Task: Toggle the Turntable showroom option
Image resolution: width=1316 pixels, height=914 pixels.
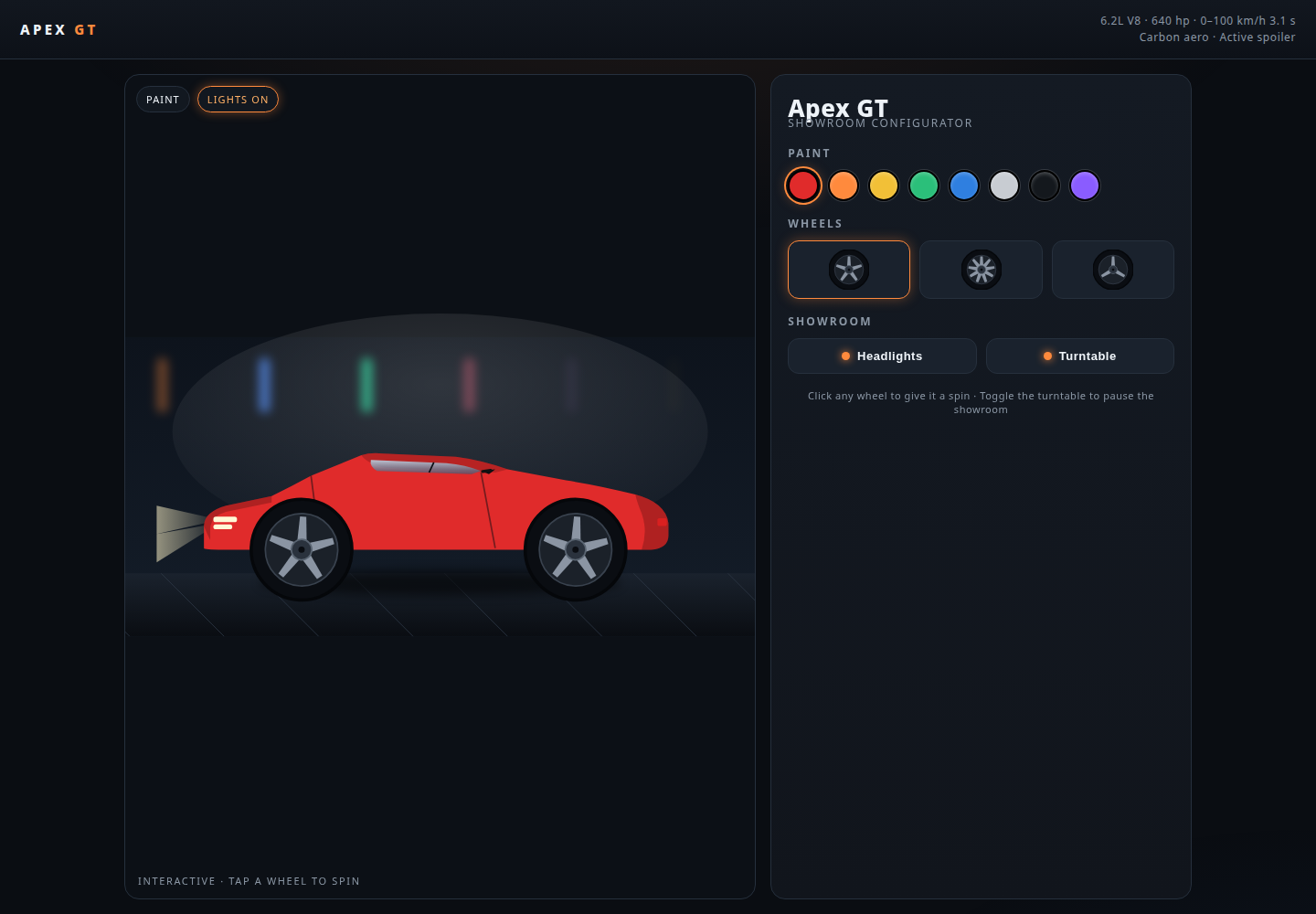Action: 1080,356
